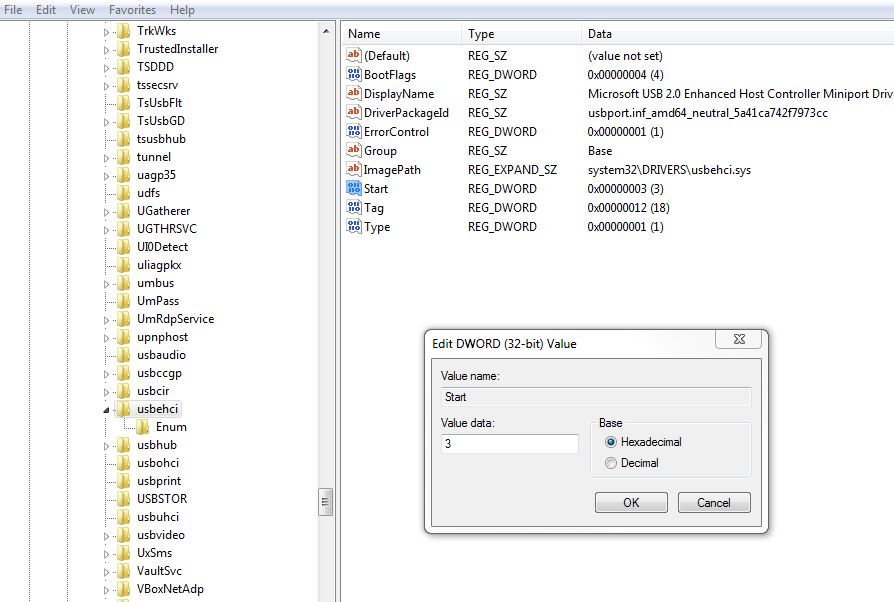The image size is (894, 602).
Task: Cancel the Edit DWORD dialog
Action: (x=713, y=503)
